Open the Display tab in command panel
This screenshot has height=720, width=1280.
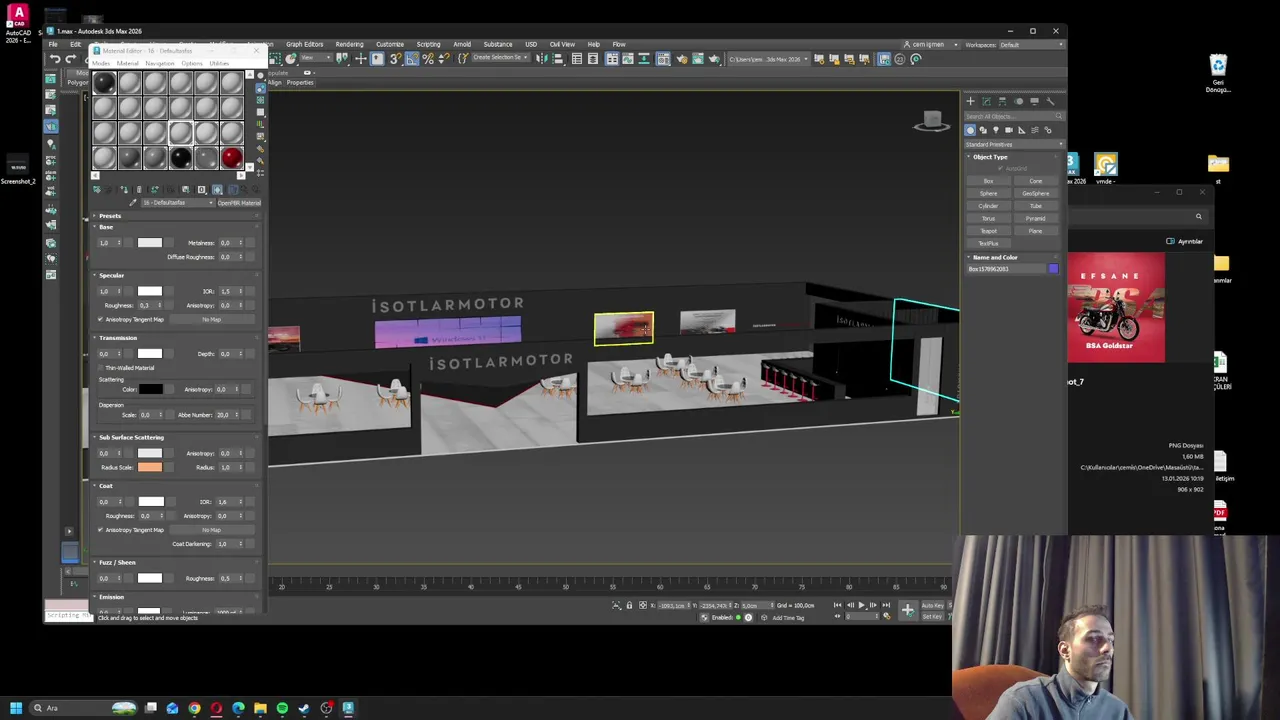(1034, 101)
